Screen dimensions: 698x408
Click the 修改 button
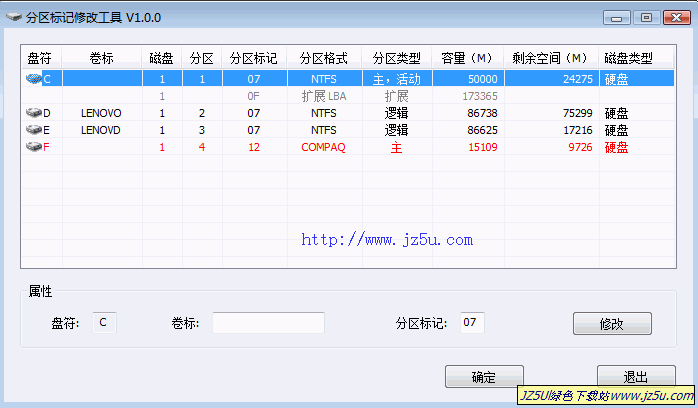[x=612, y=323]
